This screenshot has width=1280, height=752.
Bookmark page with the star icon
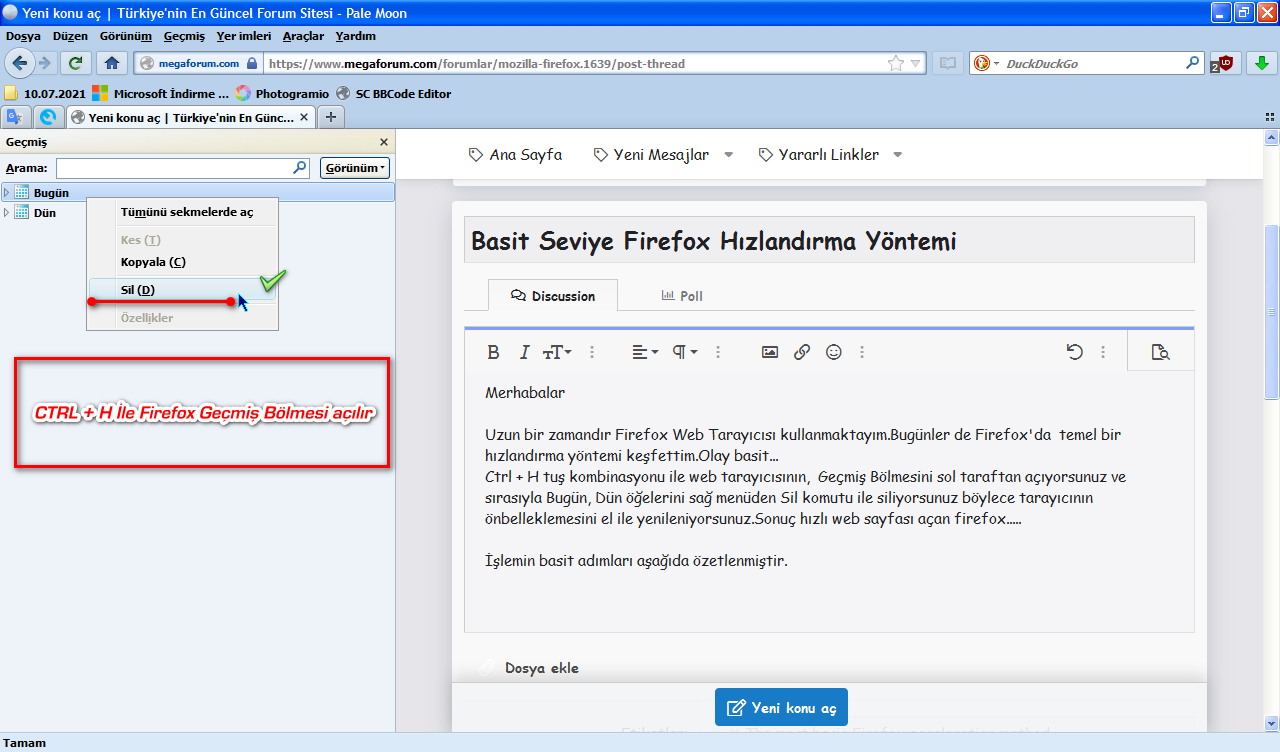[896, 63]
